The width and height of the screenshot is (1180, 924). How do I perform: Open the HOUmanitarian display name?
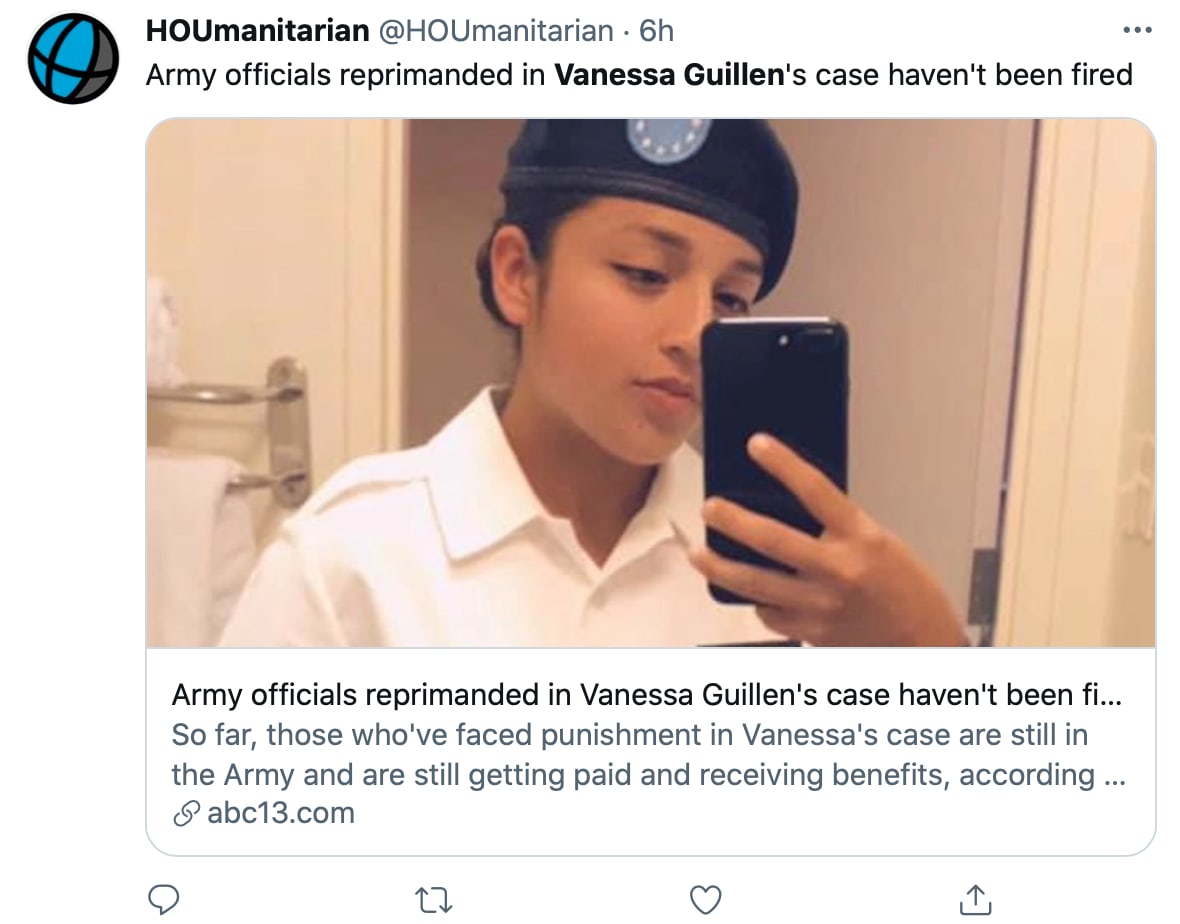(x=257, y=31)
